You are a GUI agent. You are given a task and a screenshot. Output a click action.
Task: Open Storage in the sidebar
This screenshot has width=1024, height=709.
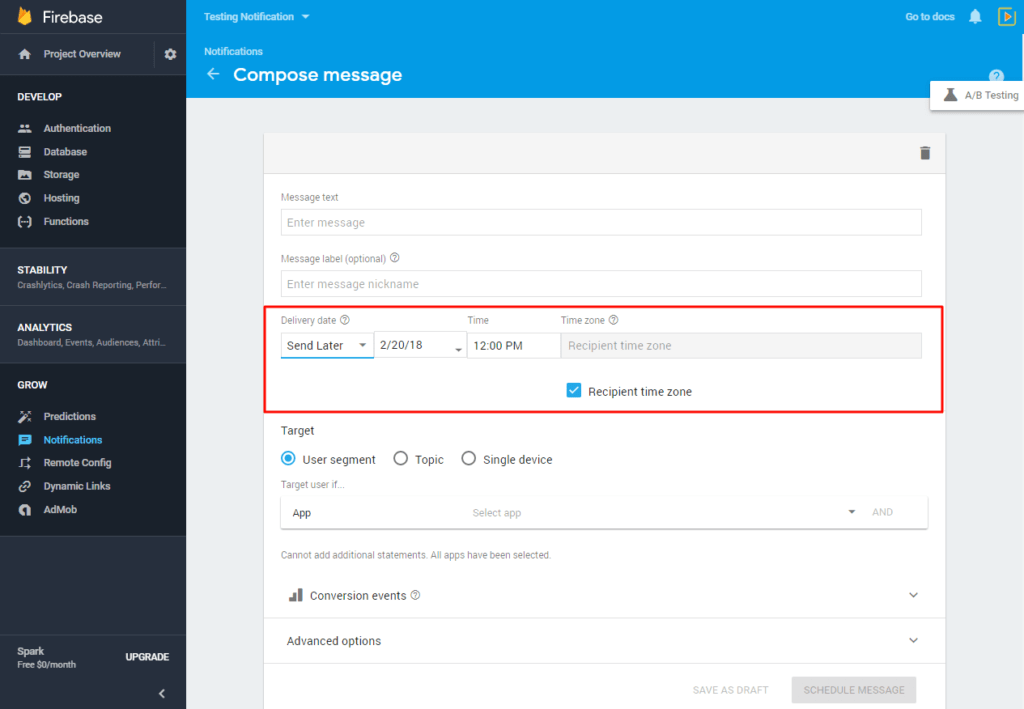(61, 175)
